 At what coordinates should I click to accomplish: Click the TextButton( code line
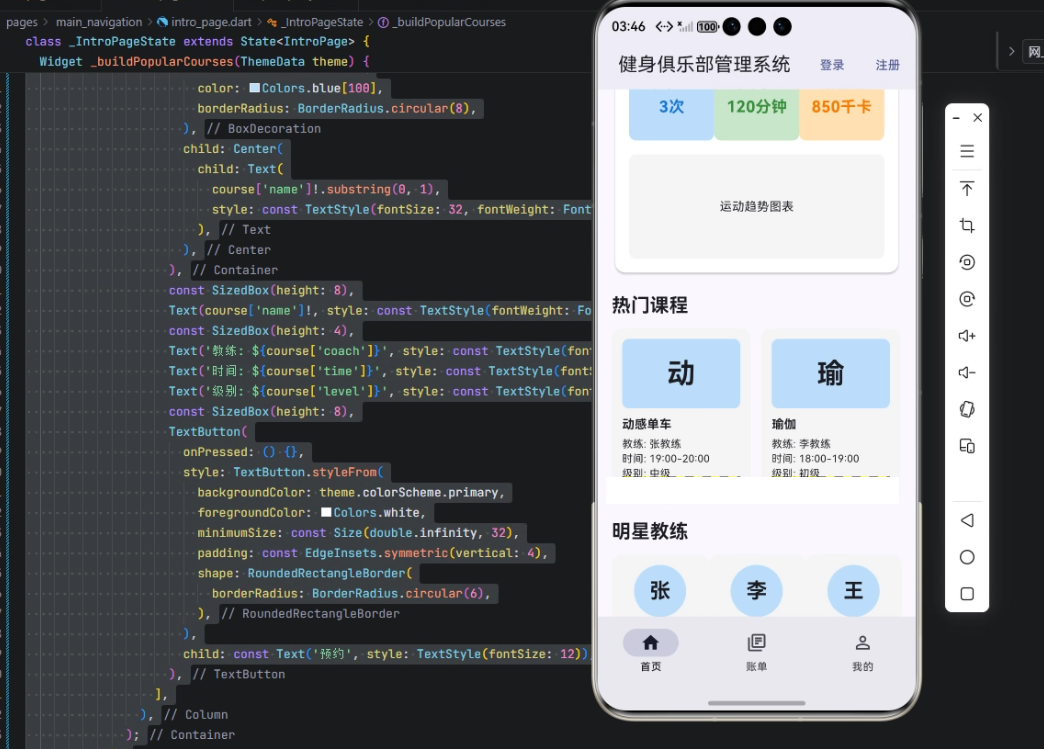click(x=208, y=431)
